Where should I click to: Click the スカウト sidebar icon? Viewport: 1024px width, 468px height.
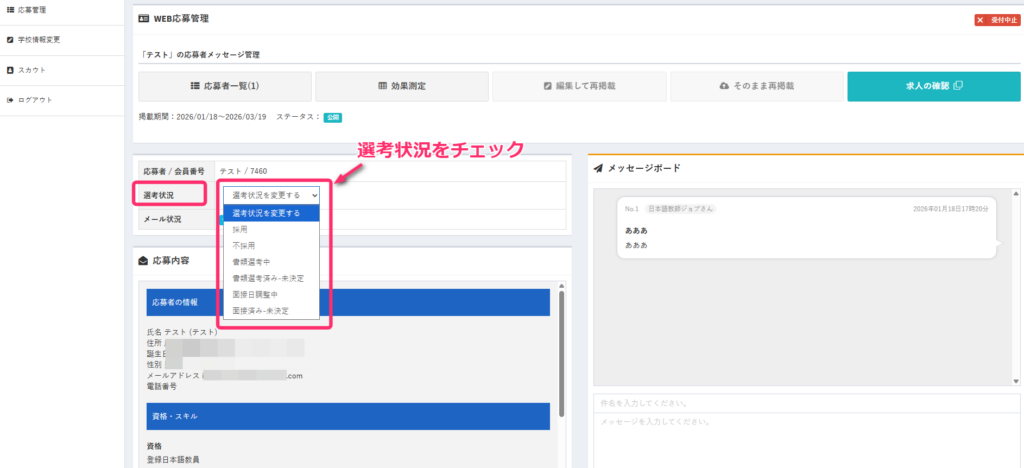(x=9, y=70)
